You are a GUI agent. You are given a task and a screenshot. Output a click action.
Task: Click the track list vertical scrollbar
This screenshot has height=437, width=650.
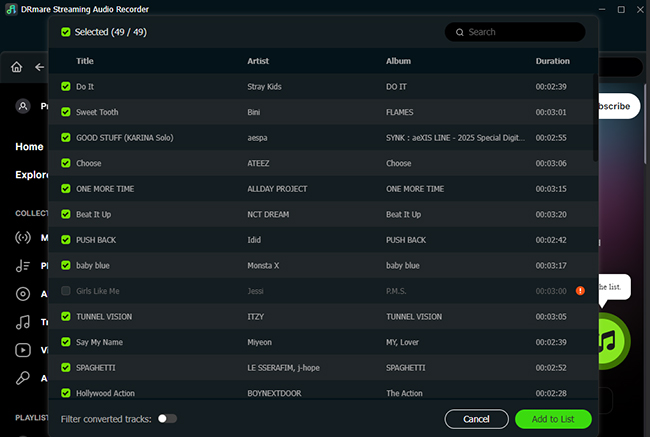[x=595, y=118]
